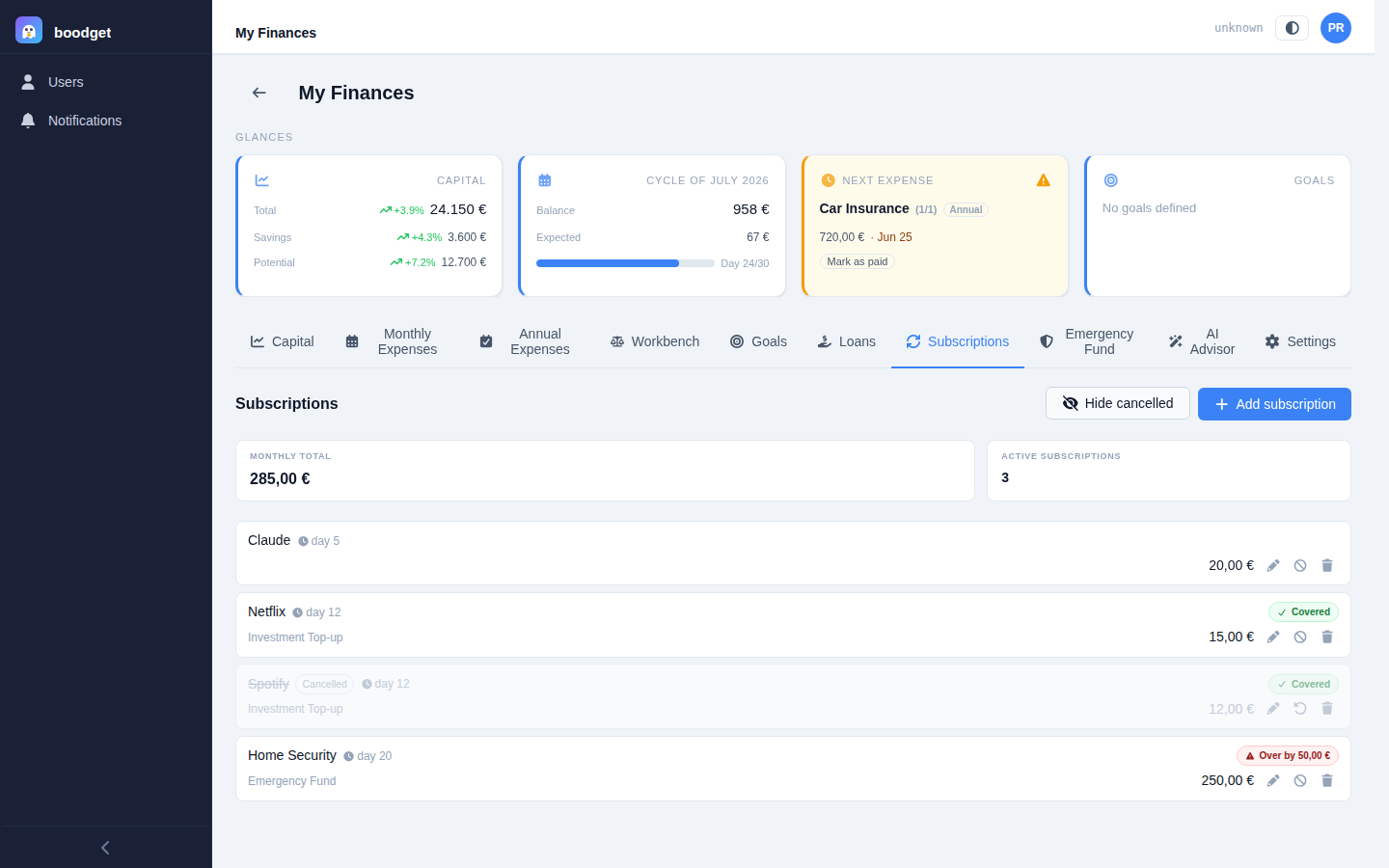Click the warning triangle on Next Expense card
Viewport: 1389px width, 868px height.
point(1044,180)
